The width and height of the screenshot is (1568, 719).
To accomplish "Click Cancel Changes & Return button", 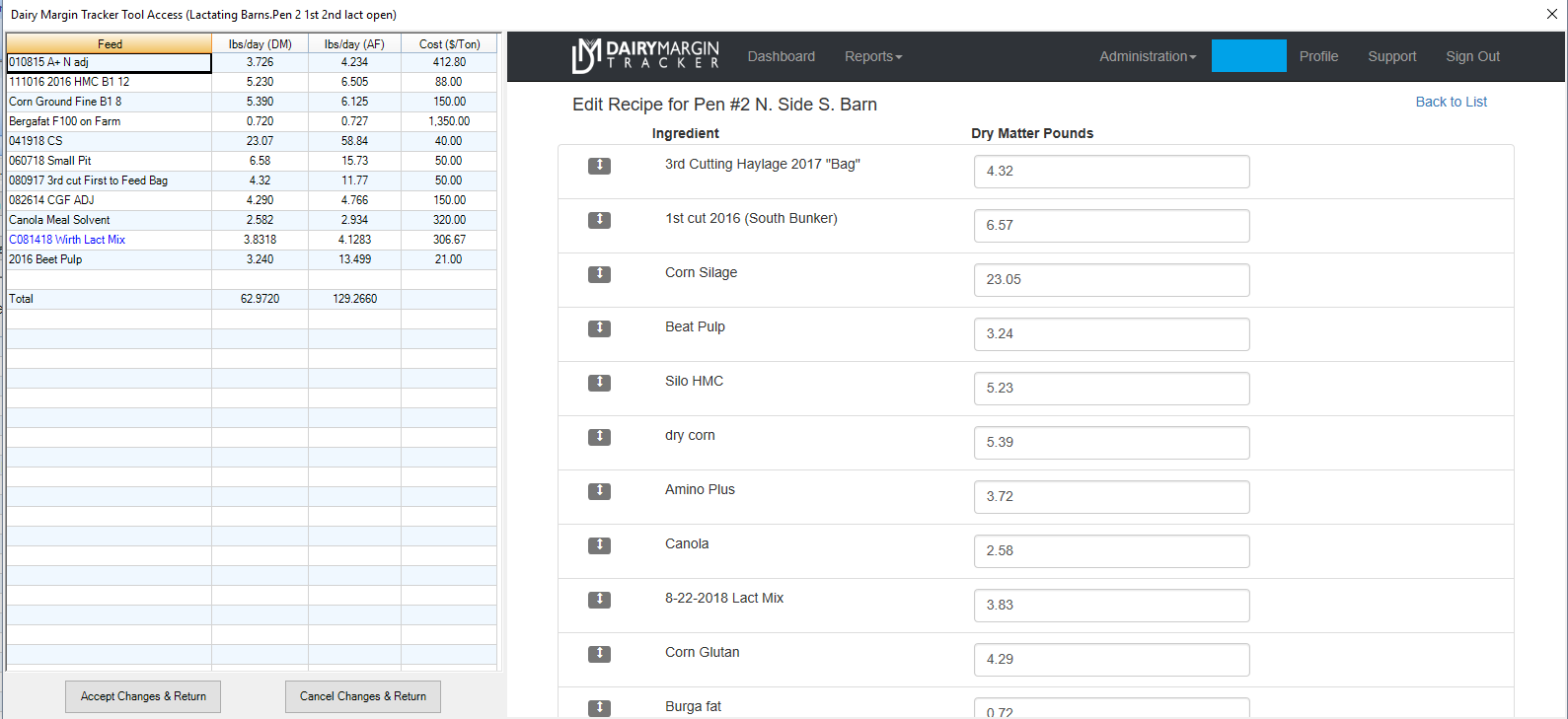I will (x=363, y=696).
